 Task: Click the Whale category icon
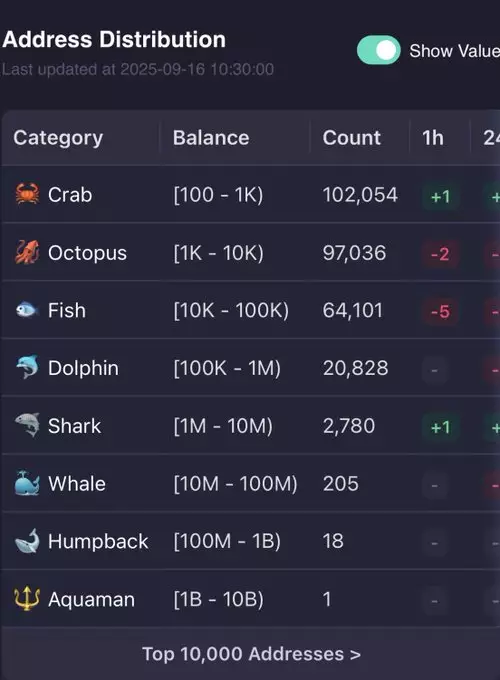tap(27, 483)
